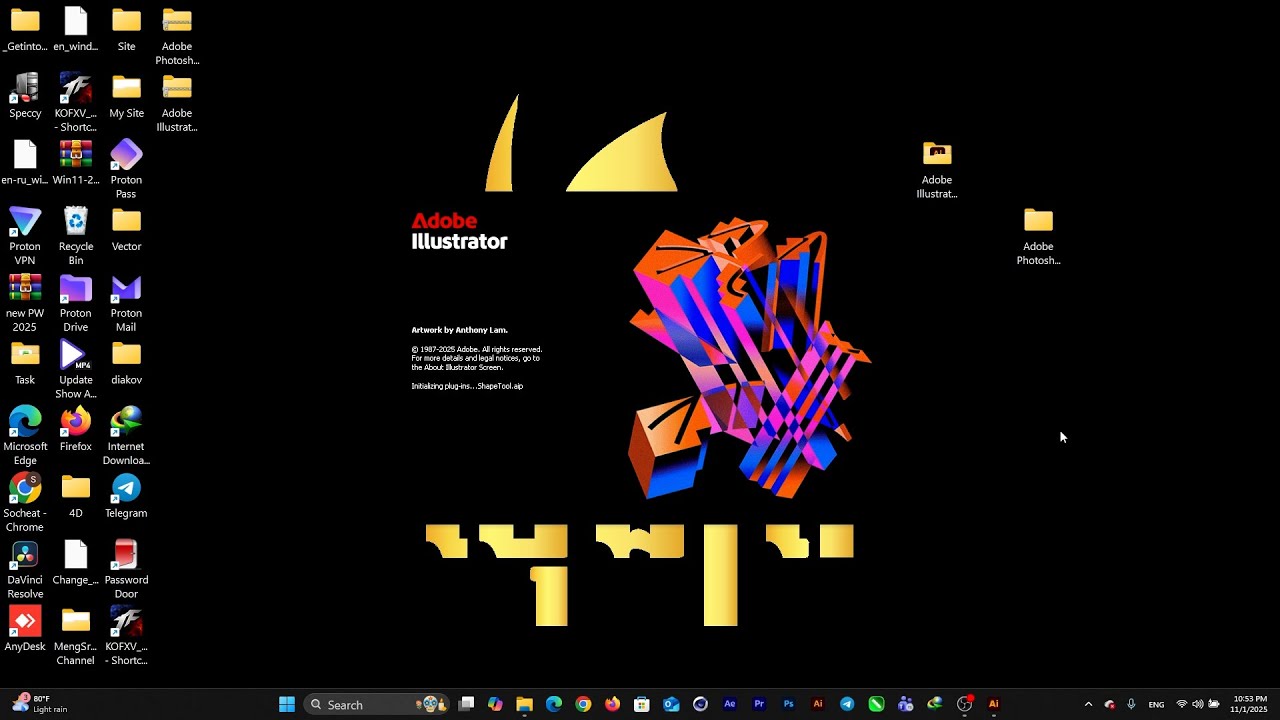
Task: Click the Adobe Illustrator splash artwork
Action: pos(748,358)
